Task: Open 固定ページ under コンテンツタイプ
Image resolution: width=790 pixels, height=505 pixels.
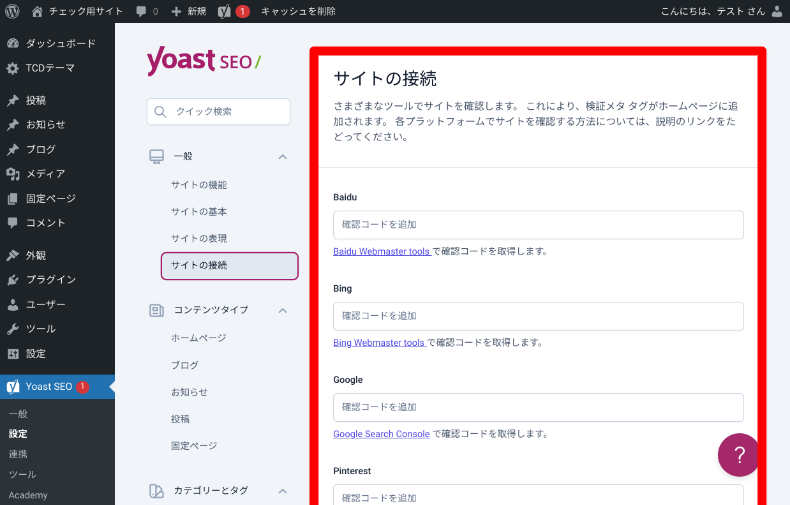Action: pos(194,446)
